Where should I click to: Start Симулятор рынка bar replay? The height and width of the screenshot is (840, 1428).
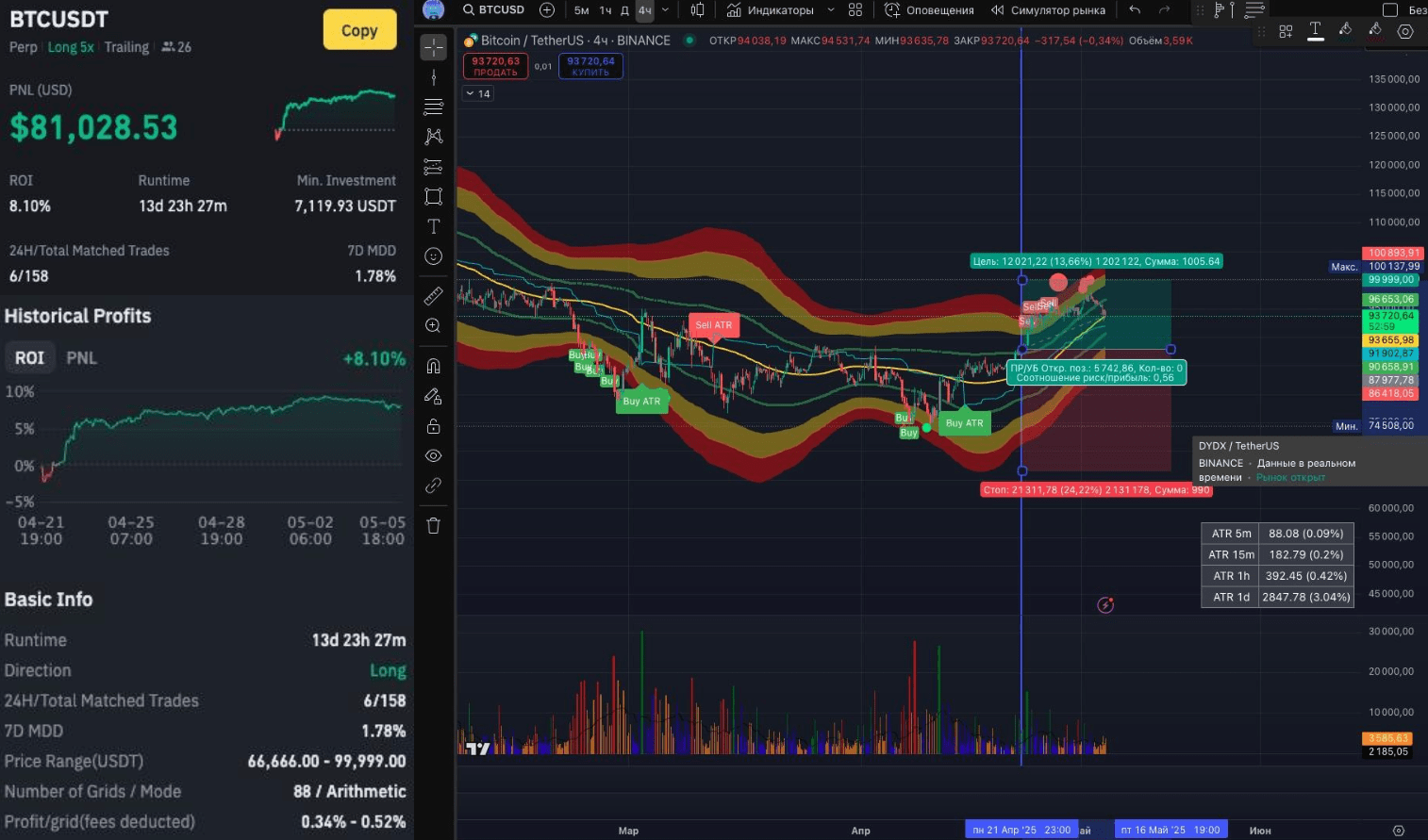[1048, 10]
